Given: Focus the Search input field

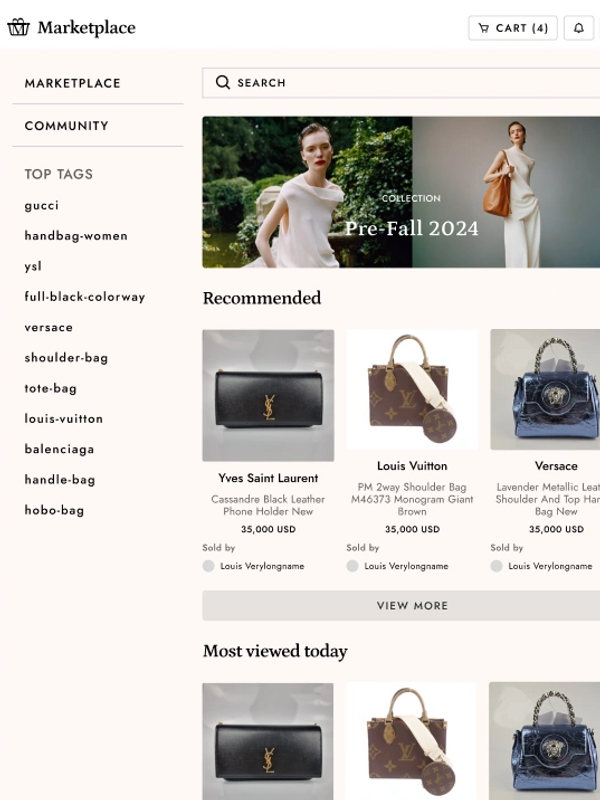Looking at the screenshot, I should [401, 83].
